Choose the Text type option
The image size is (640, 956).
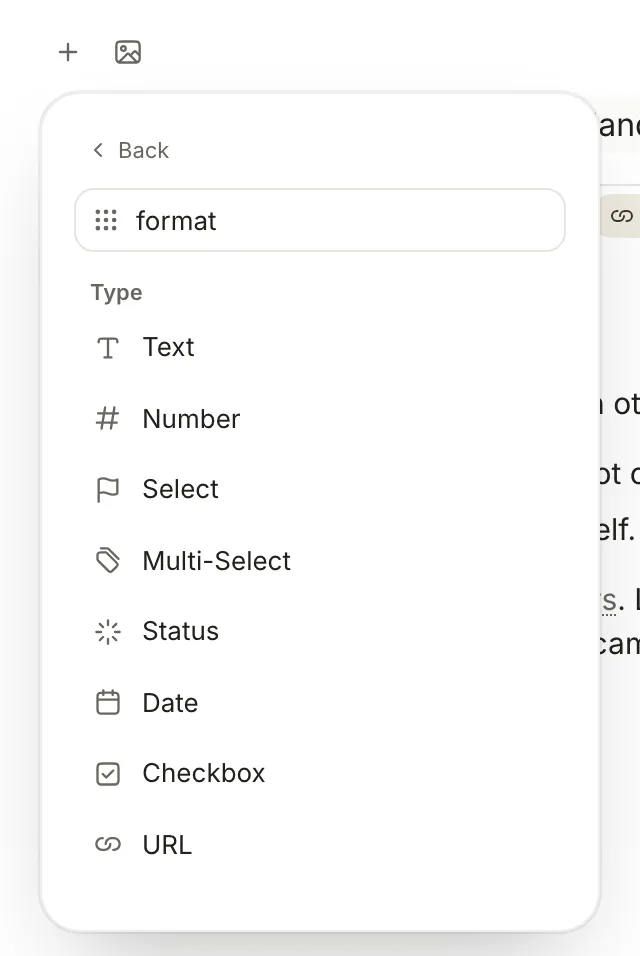[320, 348]
